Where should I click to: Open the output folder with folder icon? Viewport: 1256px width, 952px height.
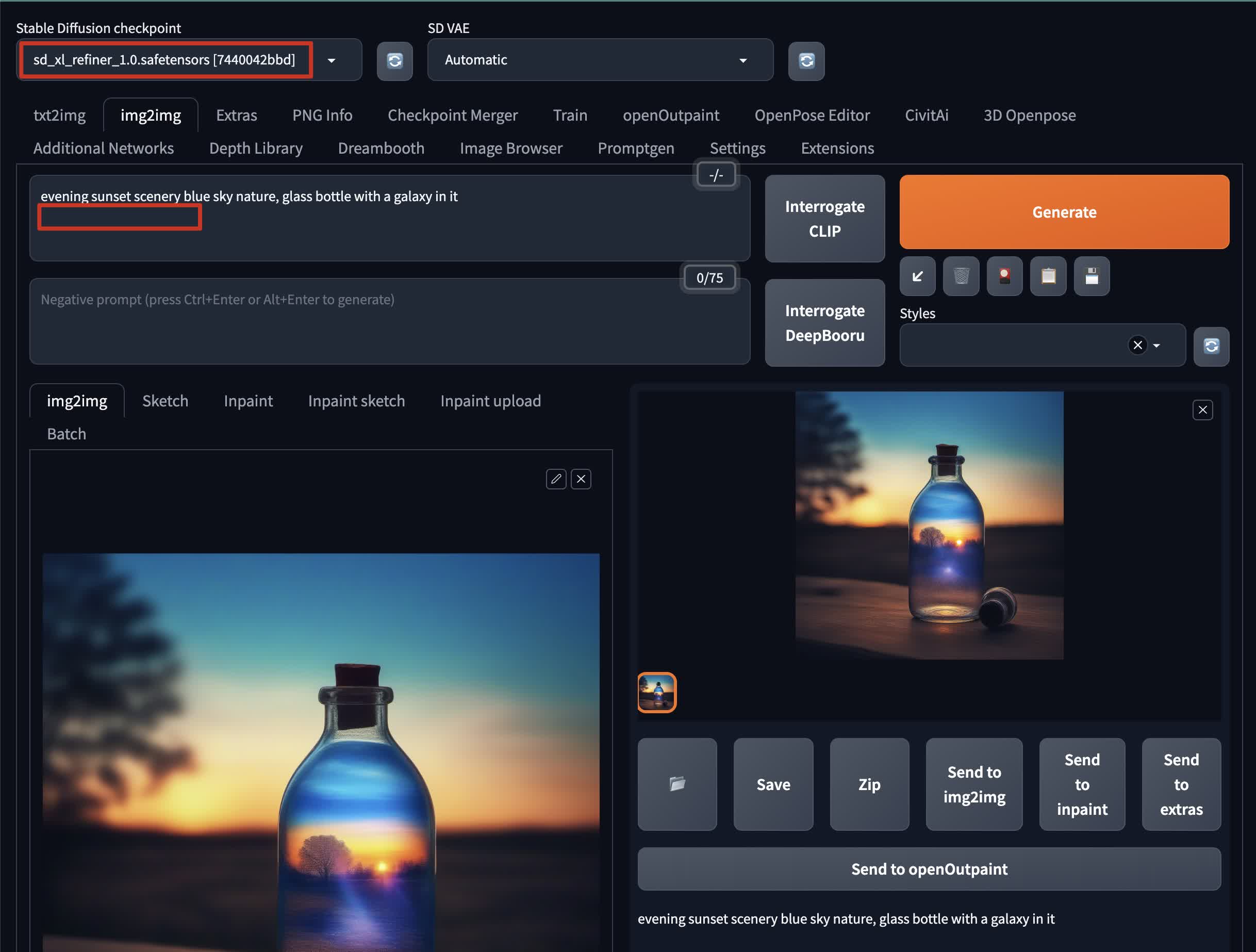pyautogui.click(x=677, y=784)
